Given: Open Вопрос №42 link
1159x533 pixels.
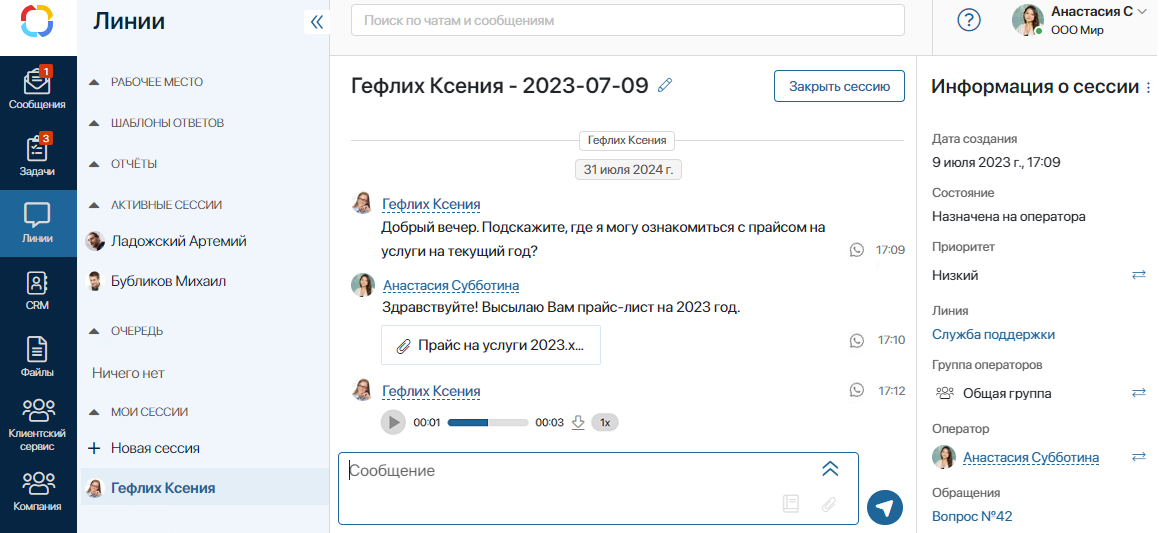Looking at the screenshot, I should (971, 516).
